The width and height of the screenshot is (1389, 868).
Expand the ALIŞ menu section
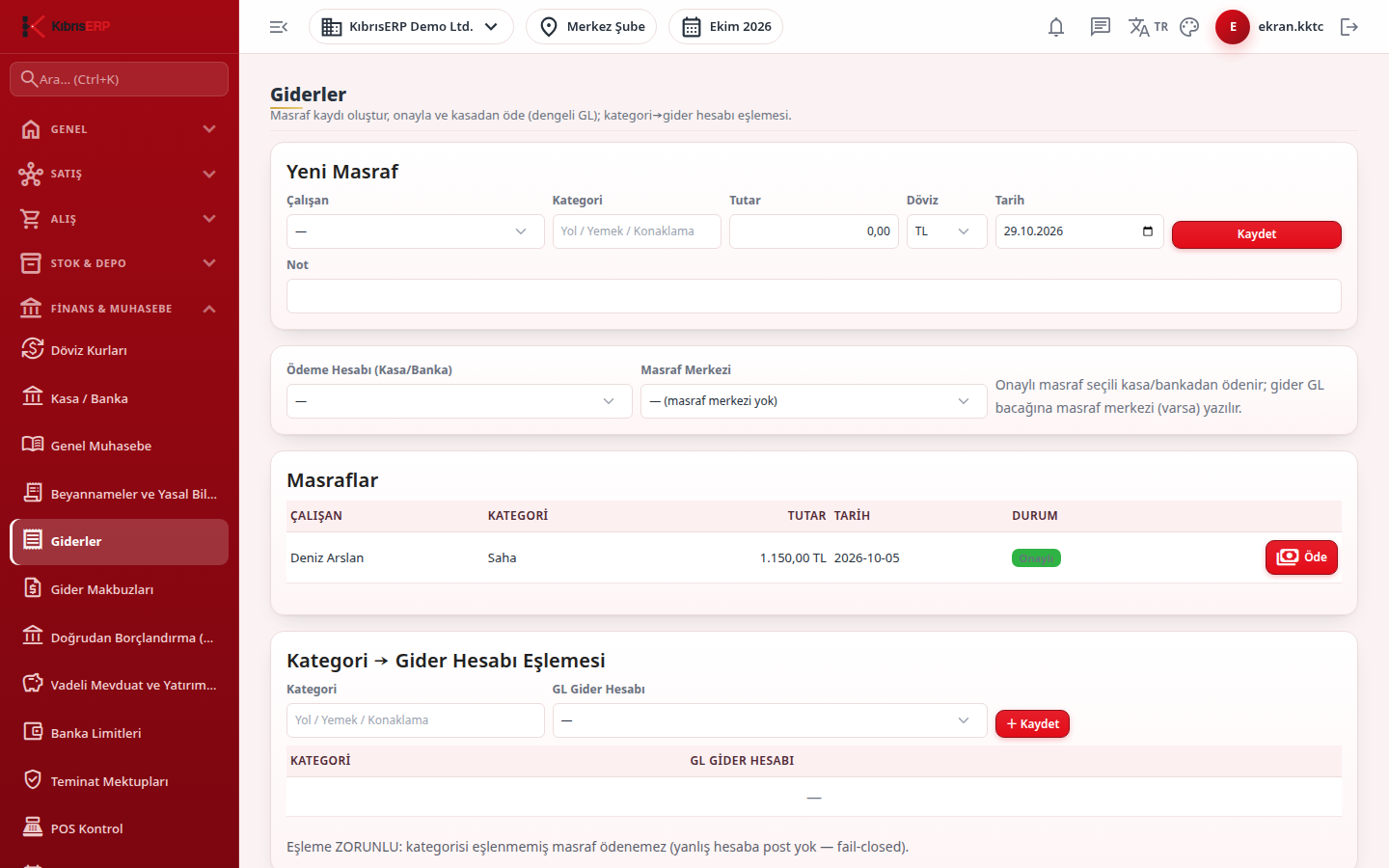pyautogui.click(x=120, y=219)
